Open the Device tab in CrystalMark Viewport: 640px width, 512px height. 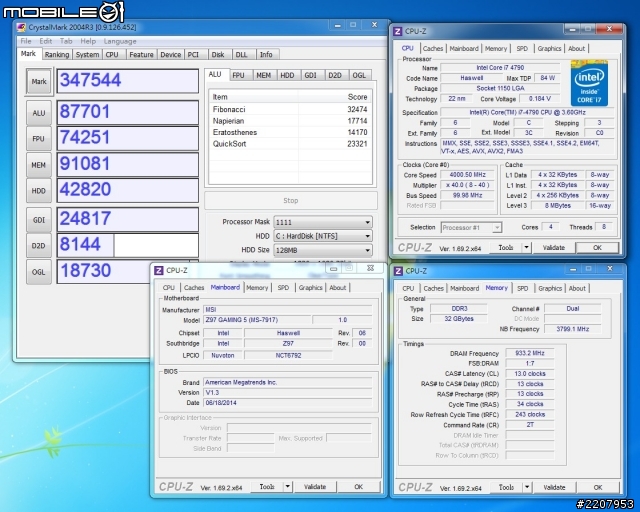[x=170, y=55]
